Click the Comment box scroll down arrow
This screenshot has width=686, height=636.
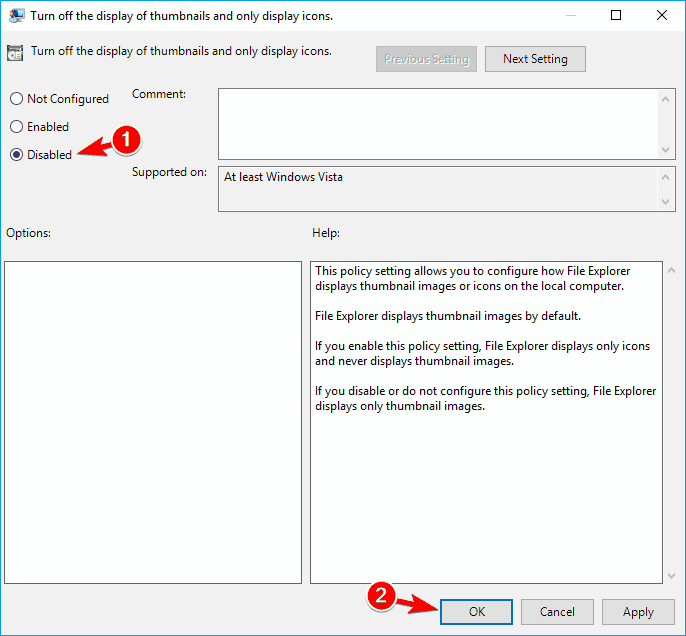click(665, 150)
